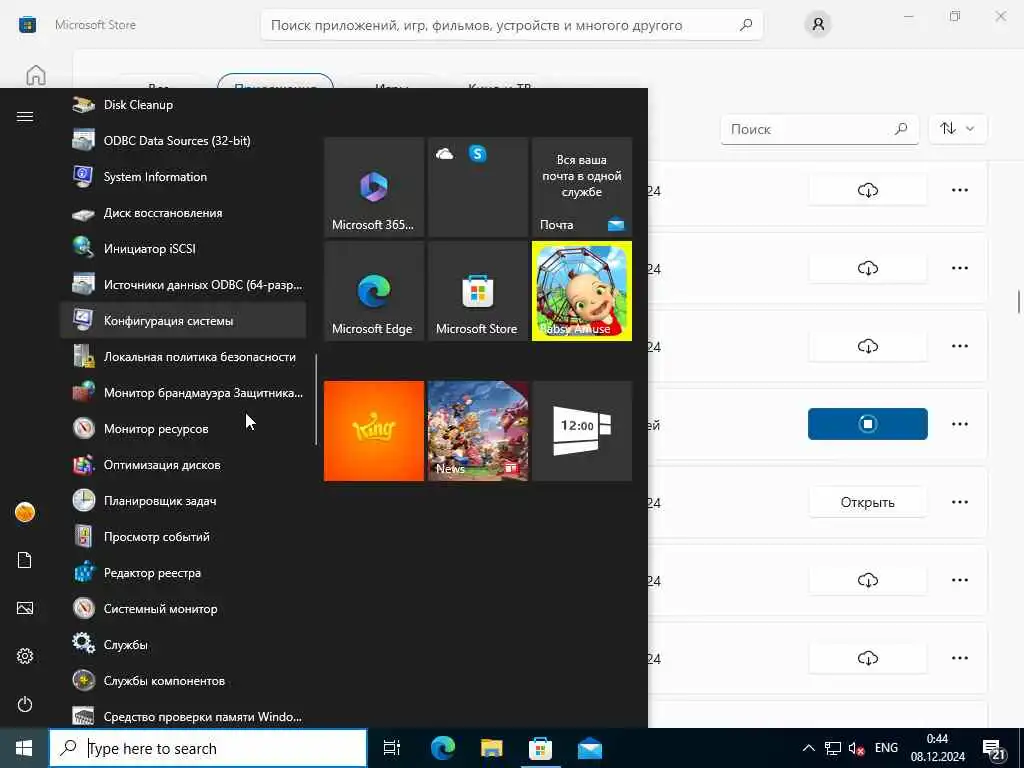The height and width of the screenshot is (768, 1024).
Task: Open the clock and date flyout
Action: (x=938, y=748)
